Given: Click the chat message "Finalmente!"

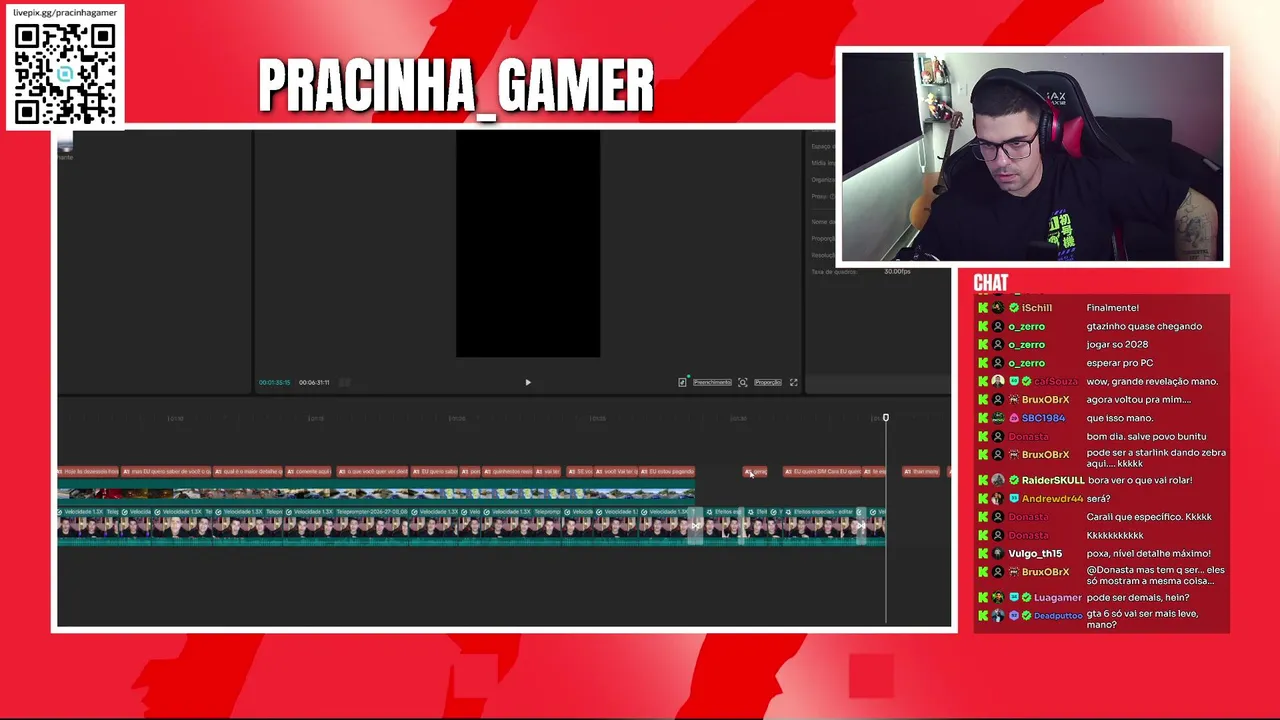Looking at the screenshot, I should coord(1113,308).
